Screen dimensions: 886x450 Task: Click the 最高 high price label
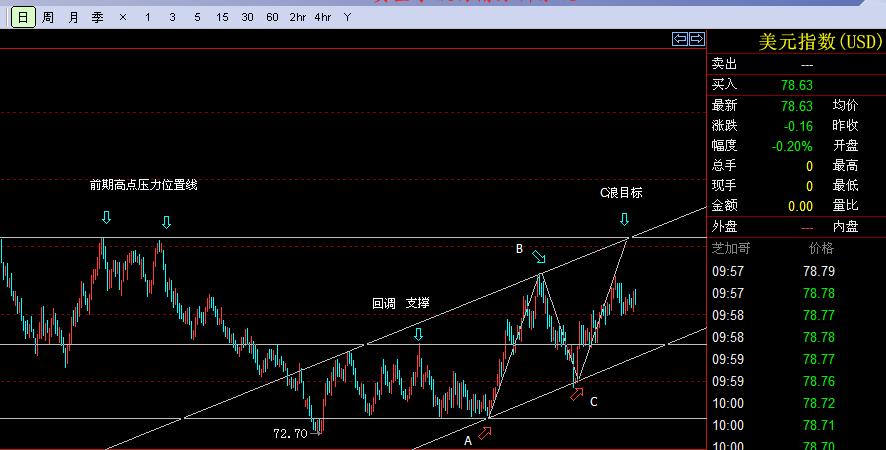tap(845, 166)
